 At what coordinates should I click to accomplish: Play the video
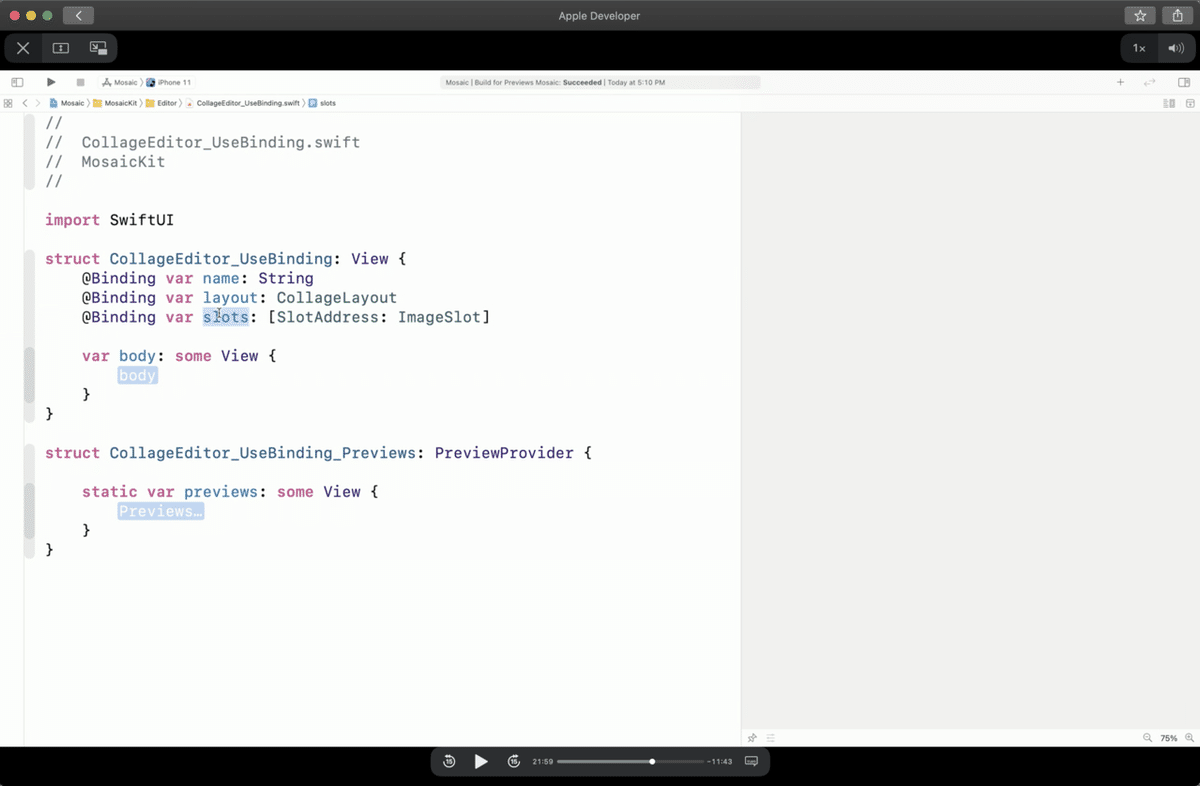click(481, 762)
